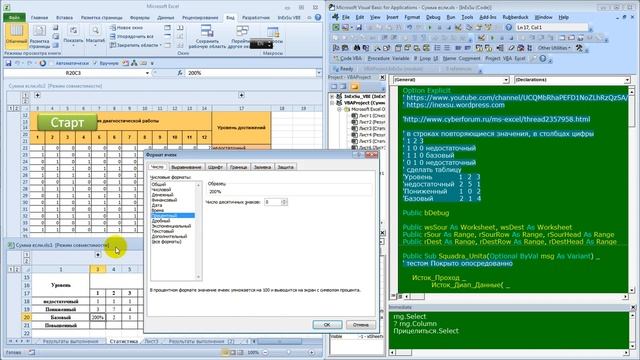Click the Toggle Folders icon in Project panel
The image size is (640, 360).
(354, 87)
